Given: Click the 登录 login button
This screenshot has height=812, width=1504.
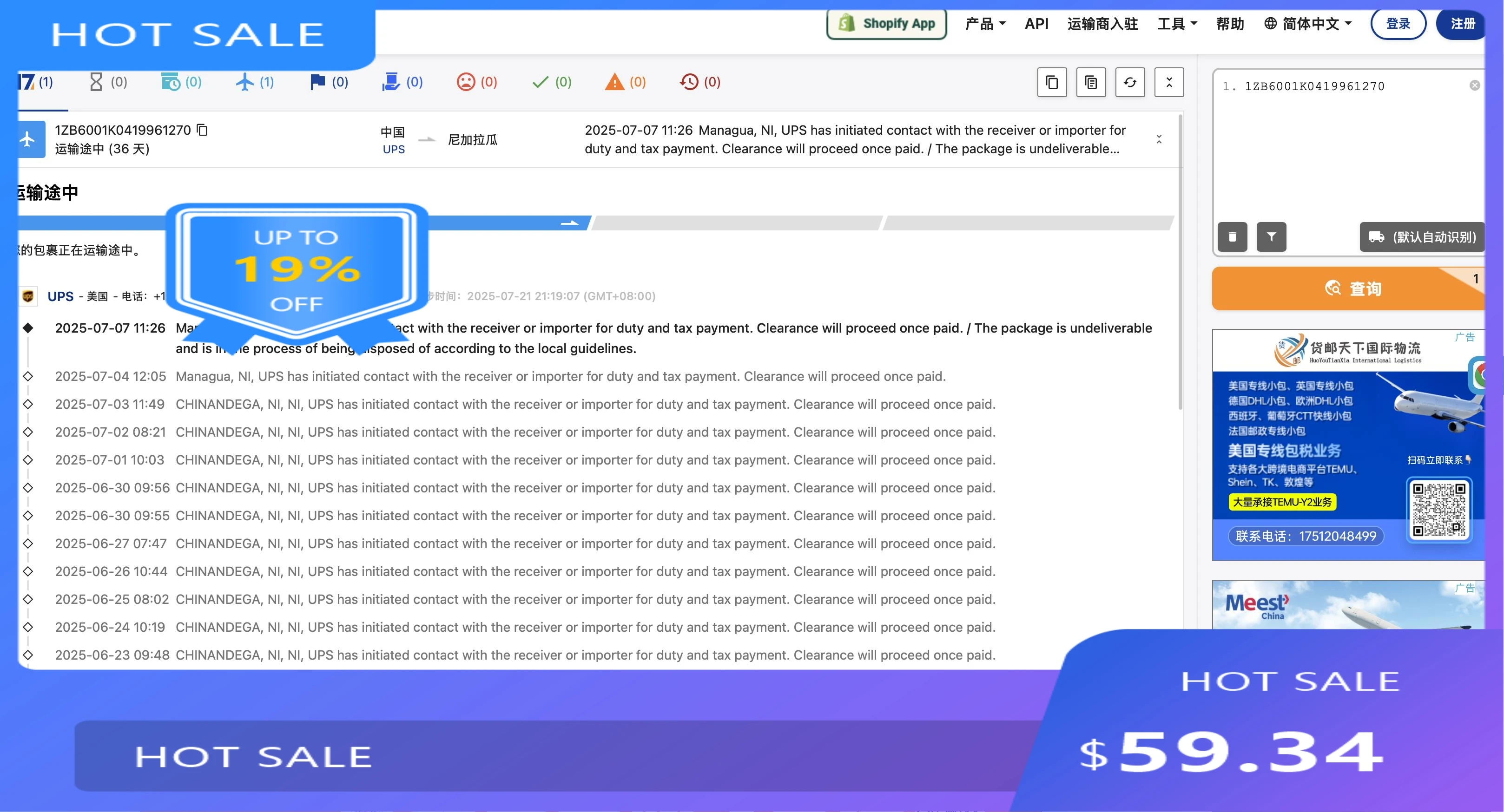Looking at the screenshot, I should click(1398, 24).
